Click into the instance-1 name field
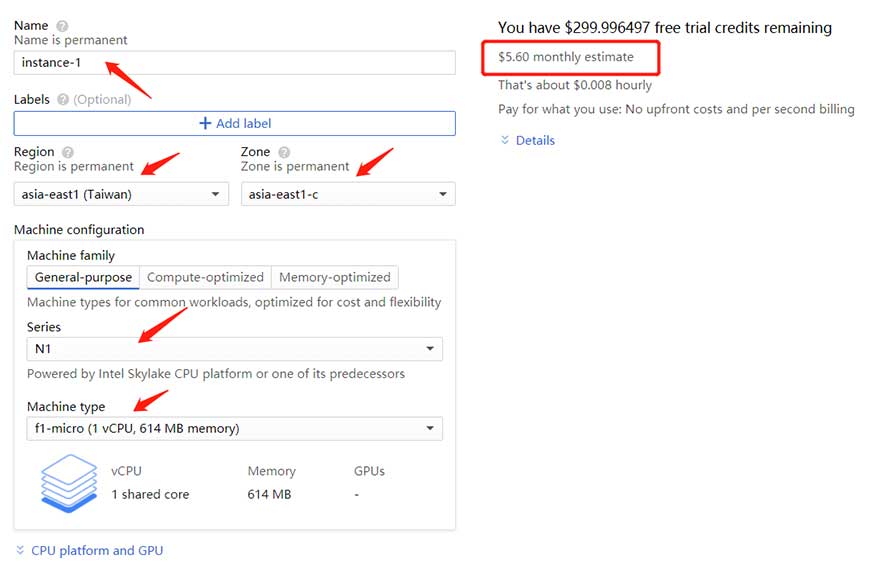This screenshot has width=890, height=567. coord(234,63)
